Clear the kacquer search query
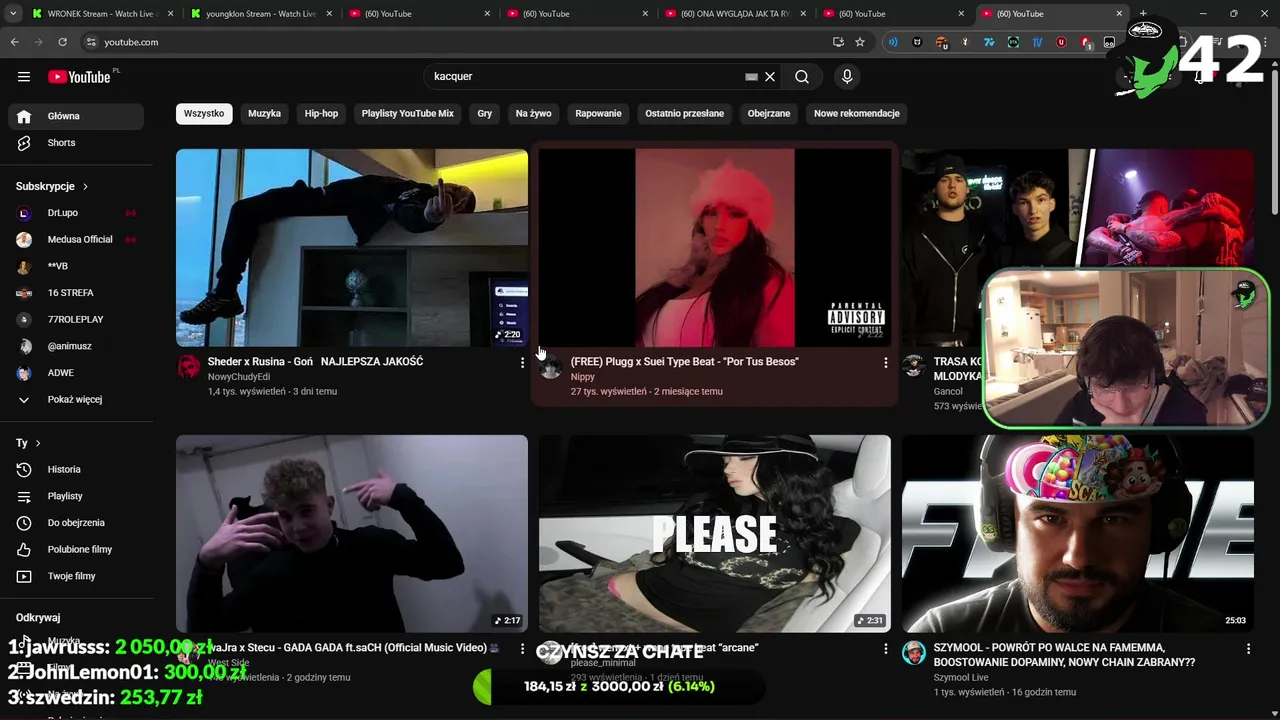This screenshot has height=720, width=1280. pyautogui.click(x=770, y=77)
